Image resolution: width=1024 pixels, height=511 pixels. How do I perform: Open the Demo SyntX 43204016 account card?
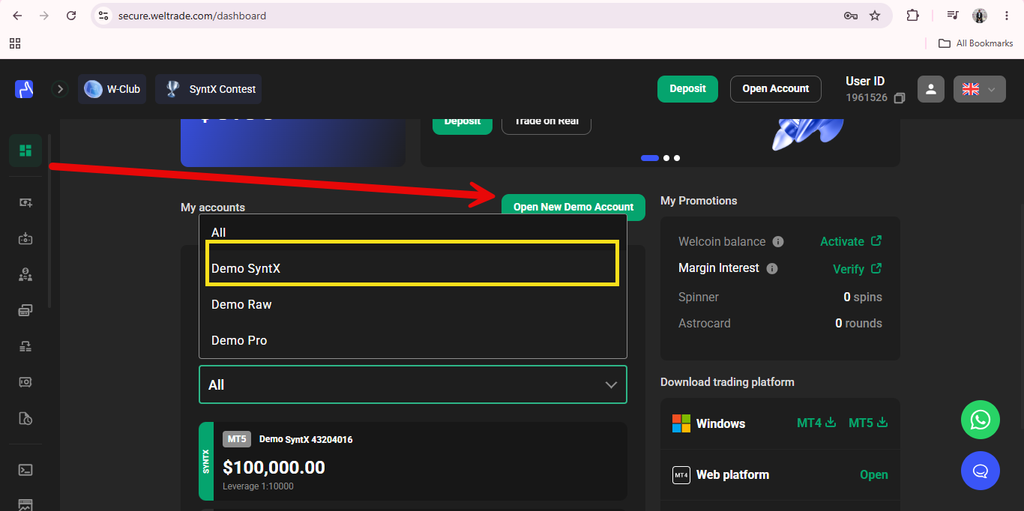tap(413, 461)
